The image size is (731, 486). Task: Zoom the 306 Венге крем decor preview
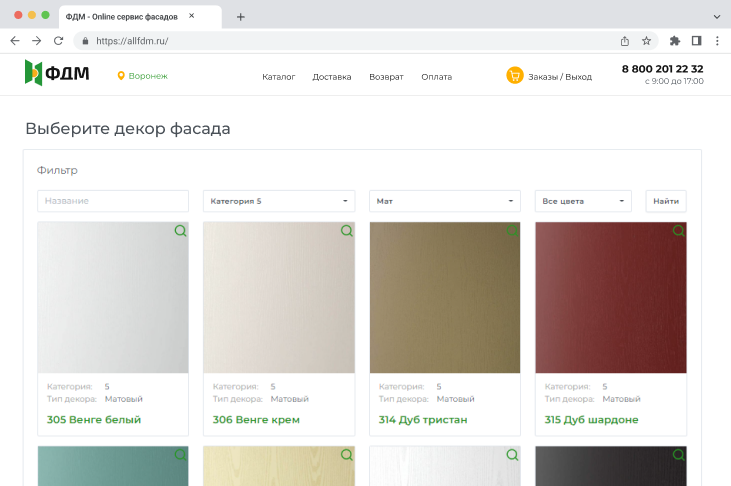(x=346, y=231)
